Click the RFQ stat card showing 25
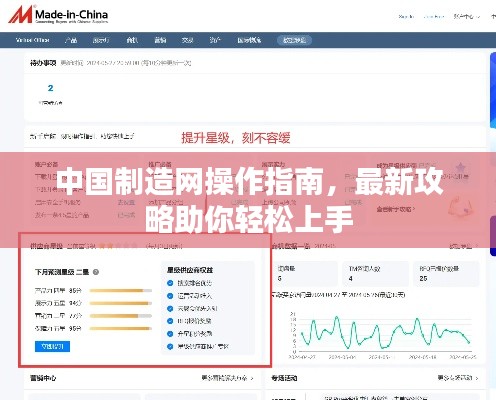Screen dimensions: 496x400 448,274
